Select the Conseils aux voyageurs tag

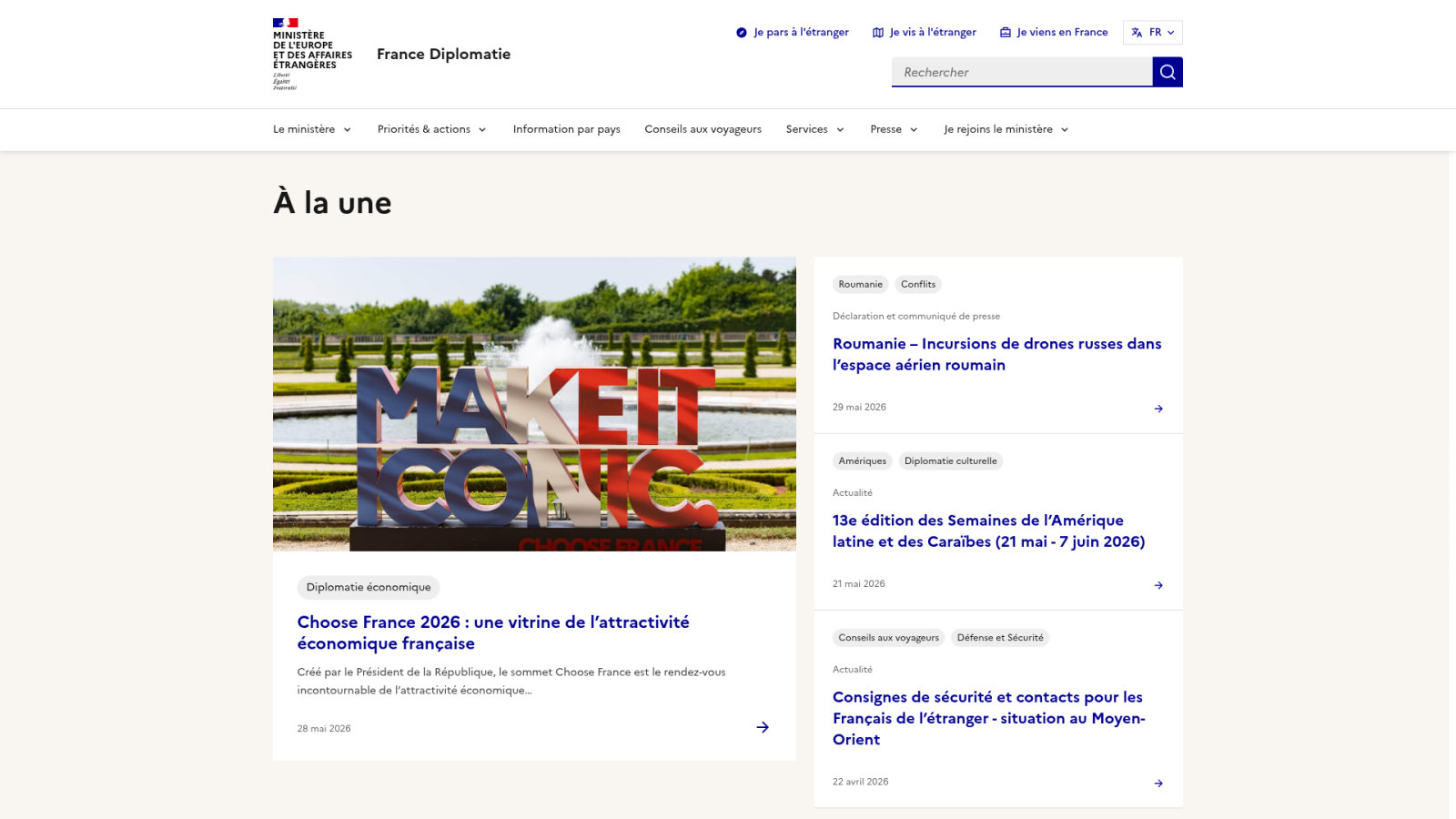[x=889, y=637]
